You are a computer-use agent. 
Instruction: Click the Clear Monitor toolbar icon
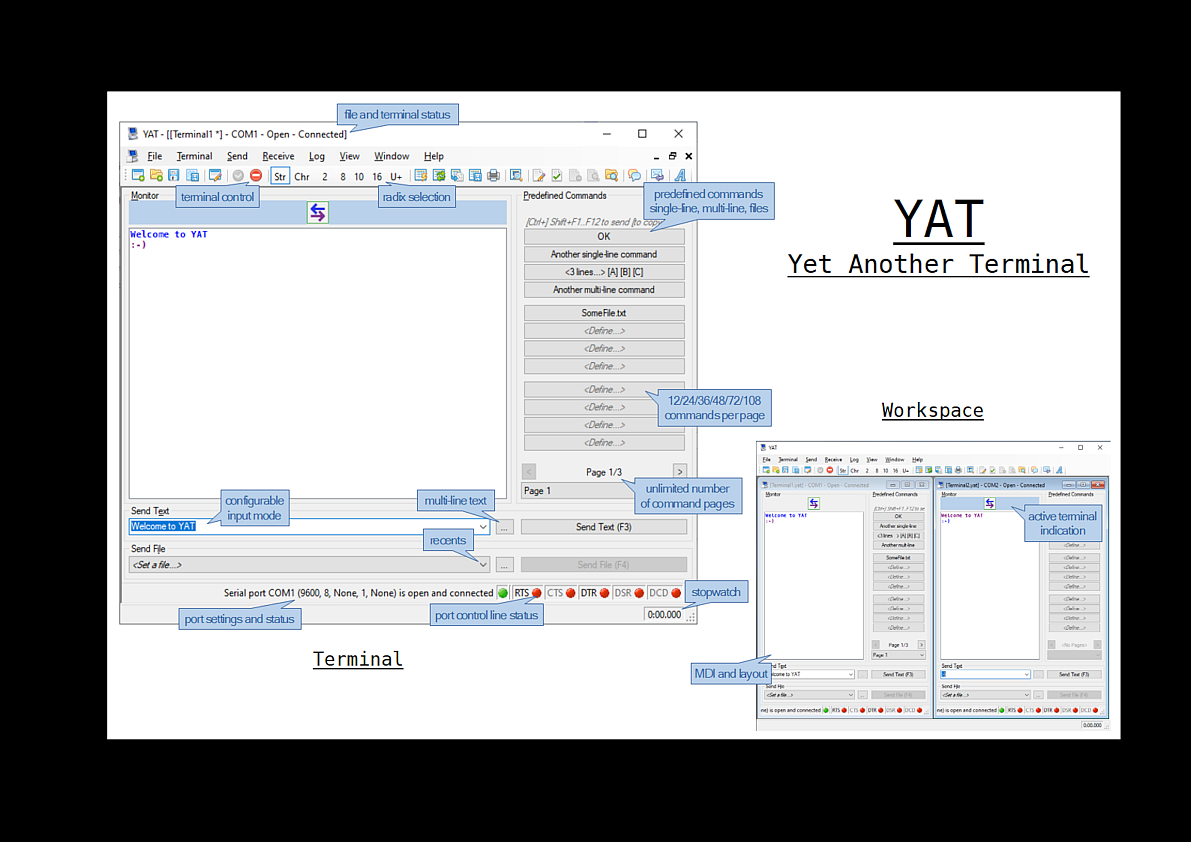[421, 176]
